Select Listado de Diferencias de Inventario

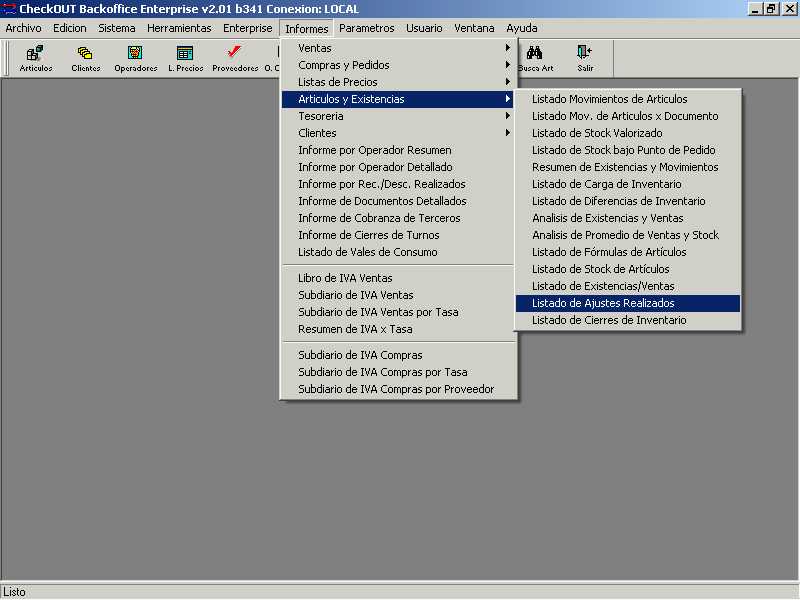point(628,201)
